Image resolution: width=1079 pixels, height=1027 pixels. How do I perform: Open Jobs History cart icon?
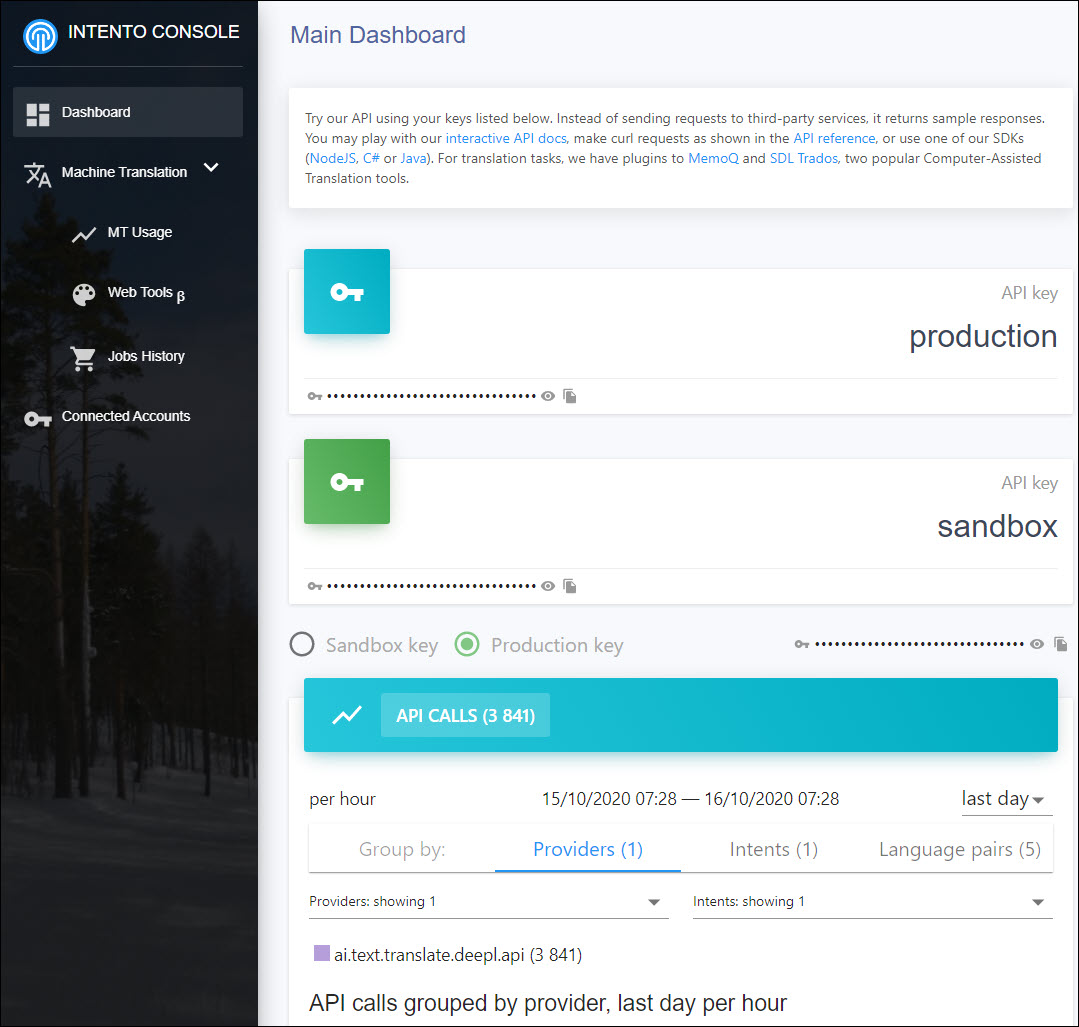tap(84, 358)
